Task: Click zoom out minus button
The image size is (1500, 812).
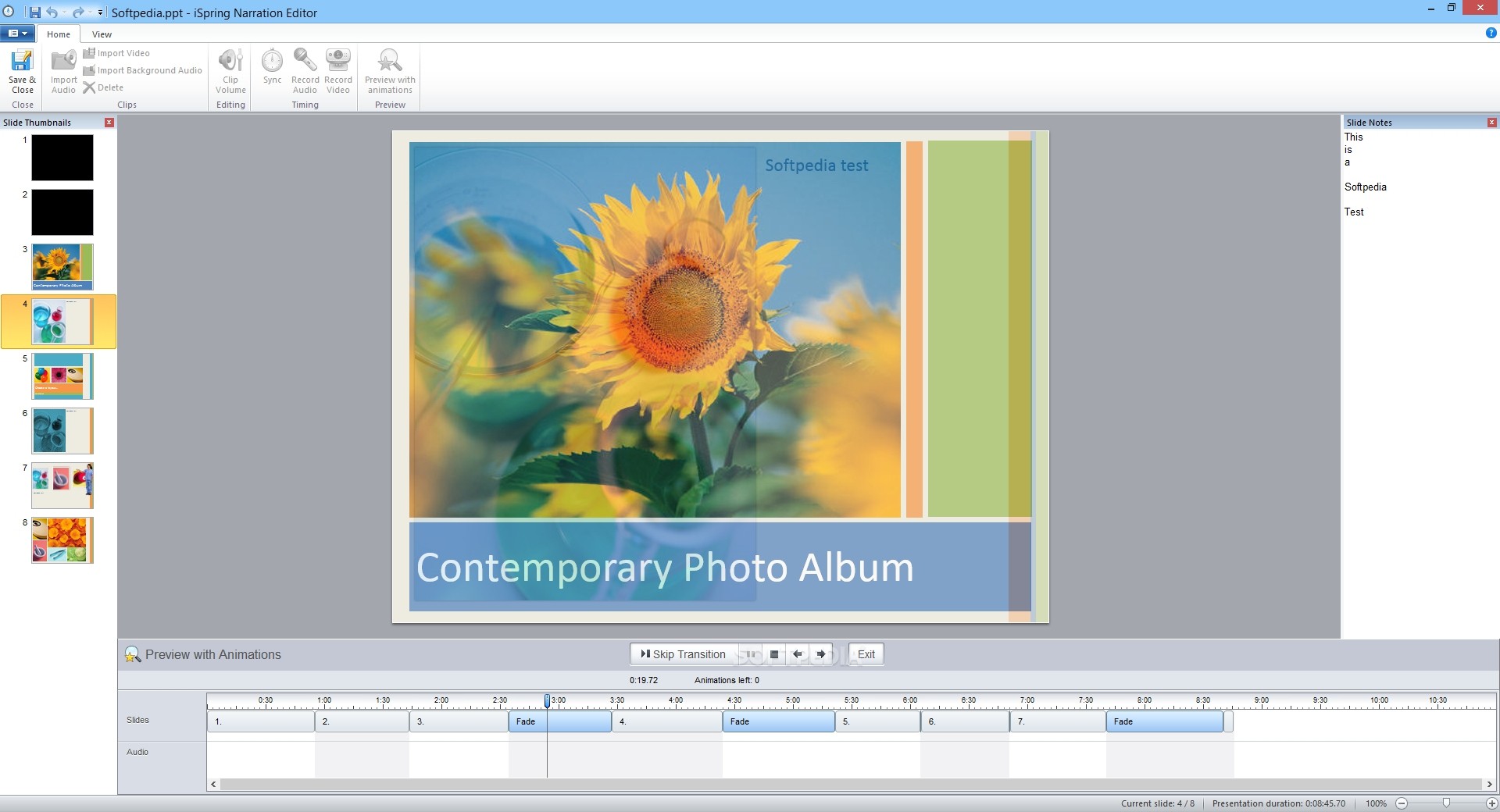Action: click(1402, 803)
